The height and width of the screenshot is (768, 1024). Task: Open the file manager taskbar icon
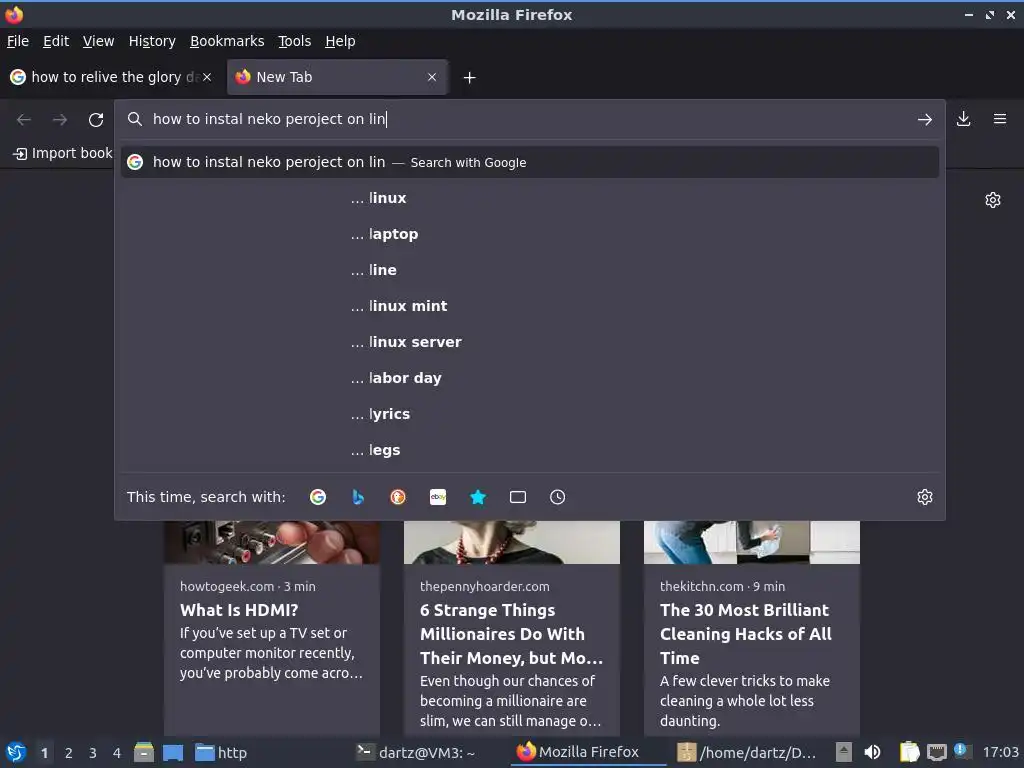point(144,752)
